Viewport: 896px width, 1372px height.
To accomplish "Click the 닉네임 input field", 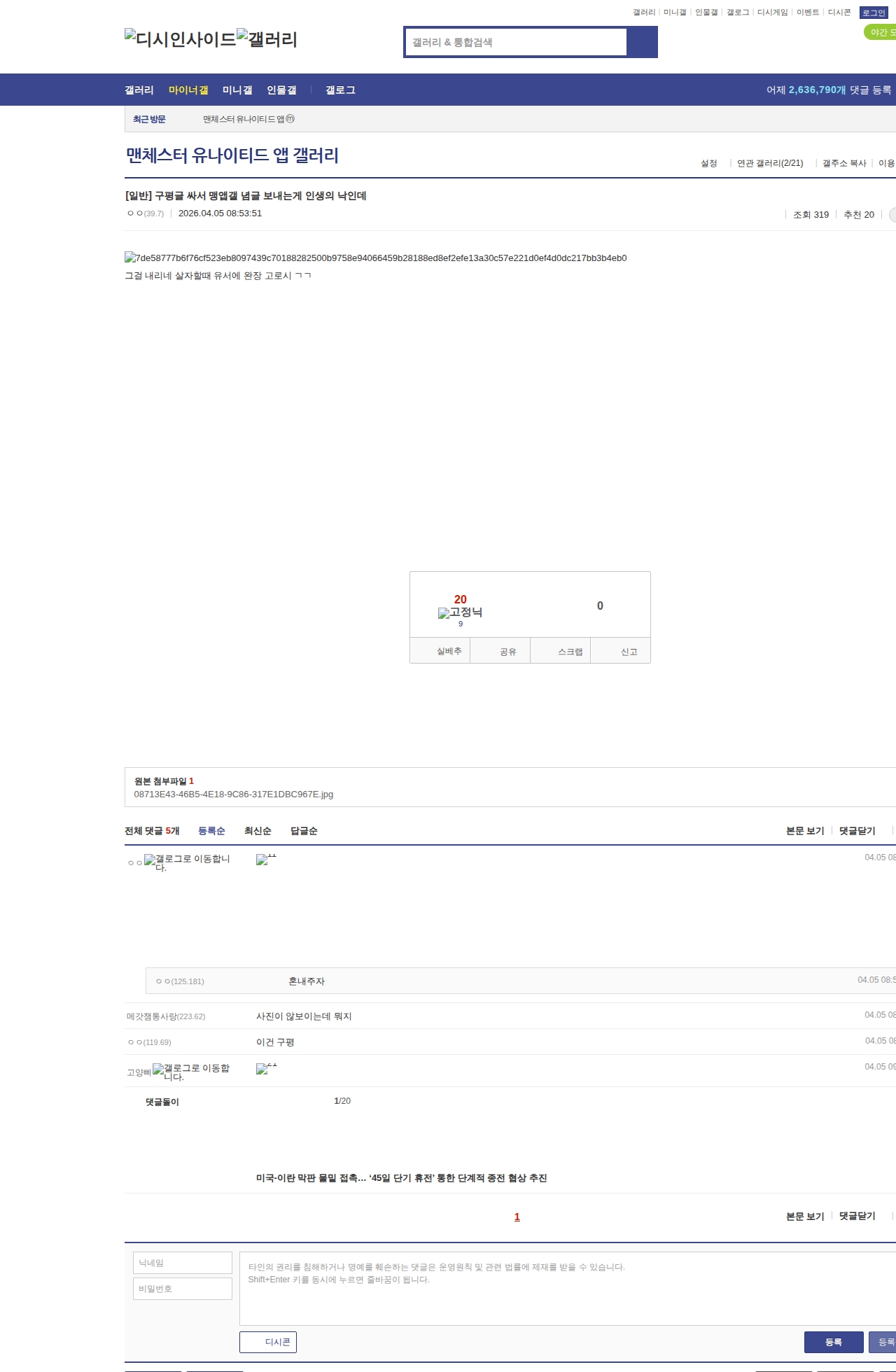I will pyautogui.click(x=182, y=1263).
